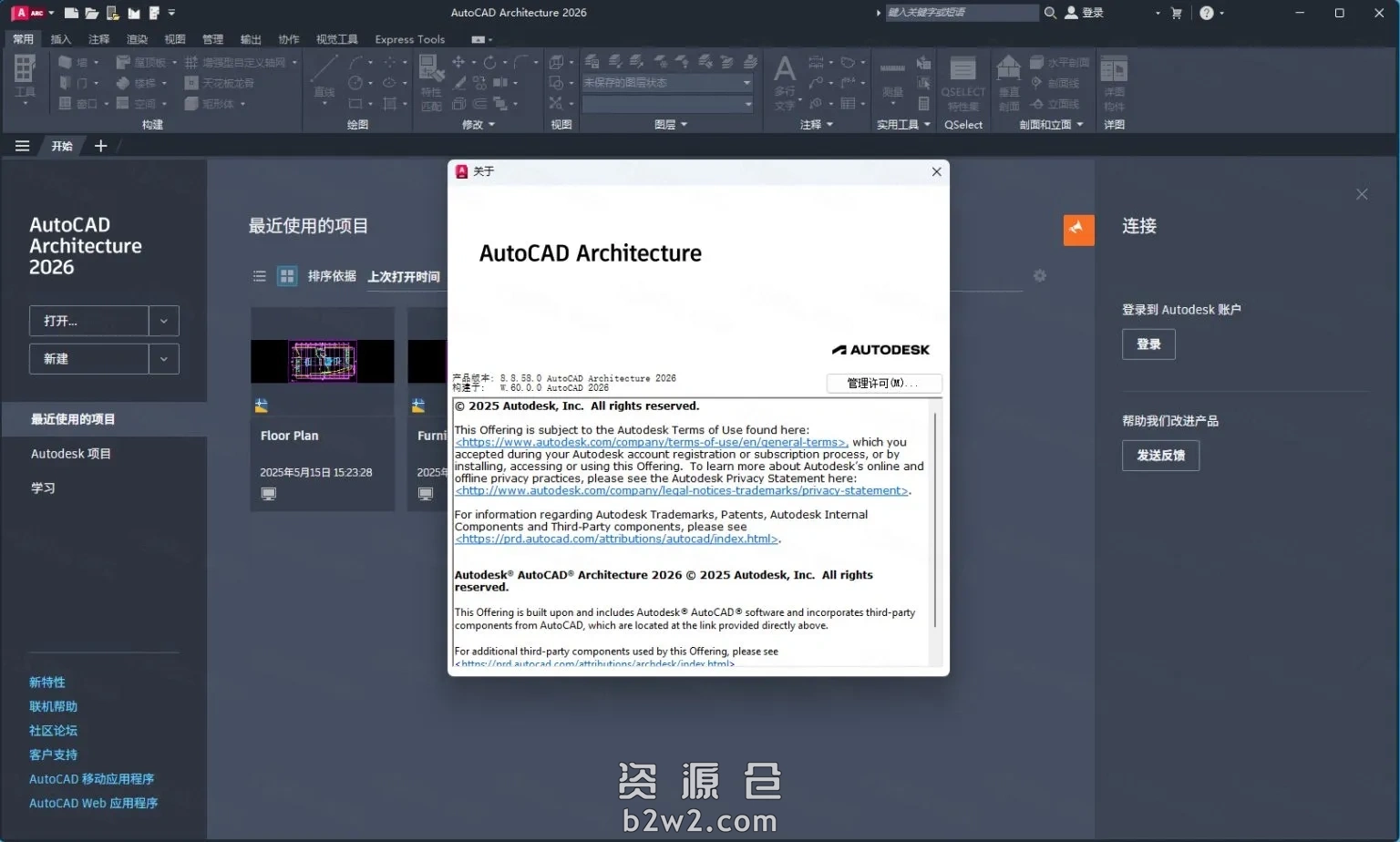
Task: Click the shopping cart icon in title bar
Action: tap(1176, 13)
